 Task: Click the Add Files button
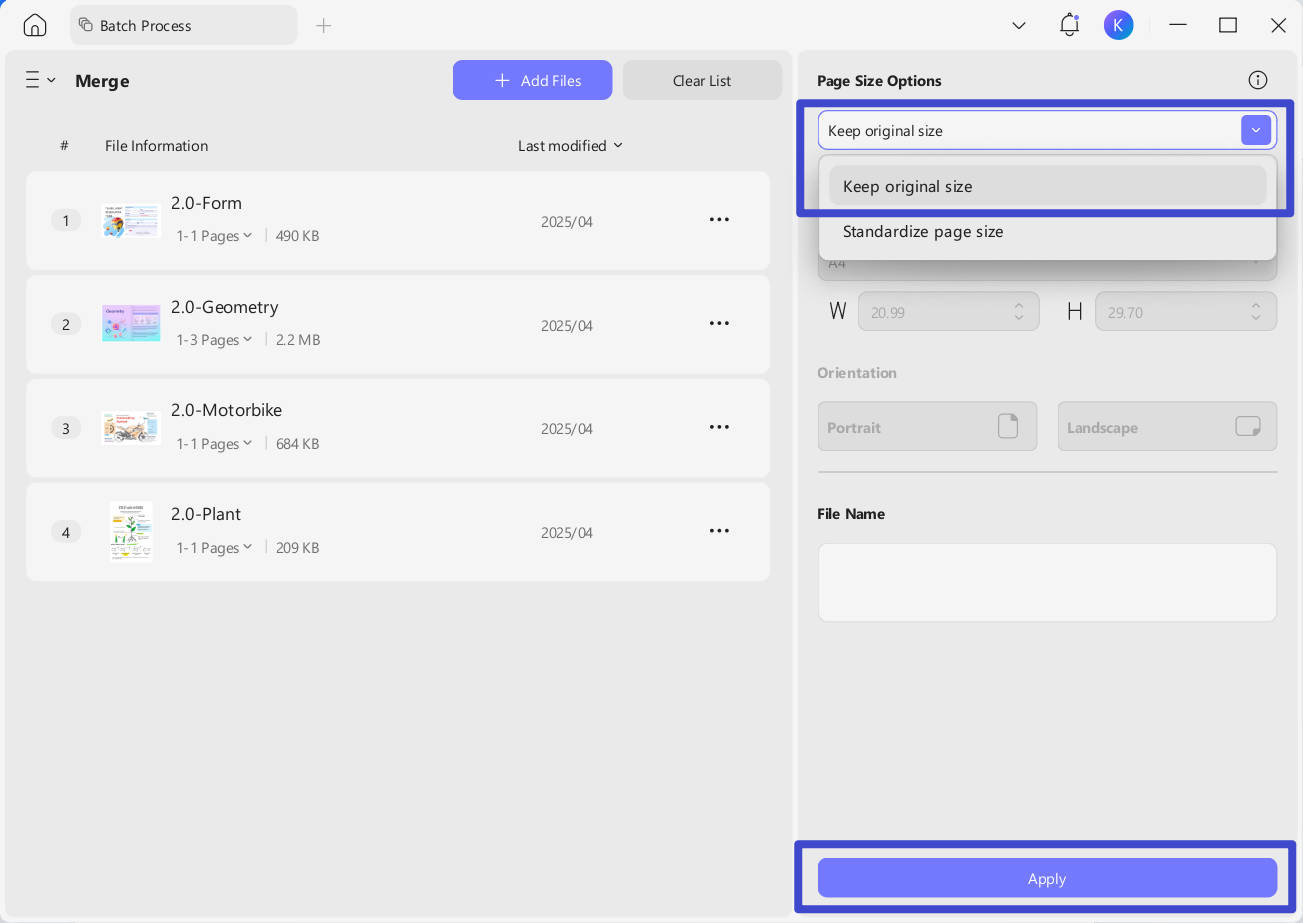point(532,80)
